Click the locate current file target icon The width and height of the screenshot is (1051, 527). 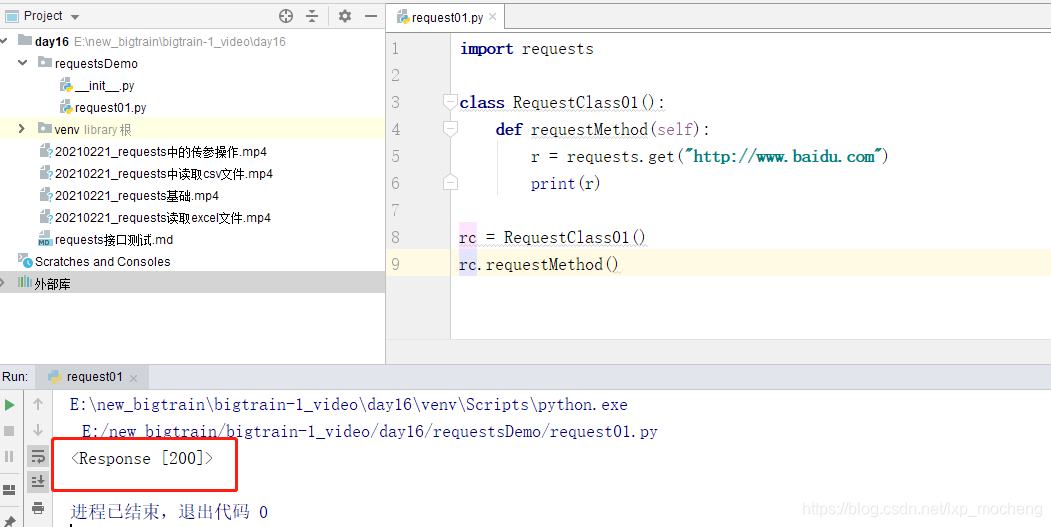pyautogui.click(x=286, y=16)
